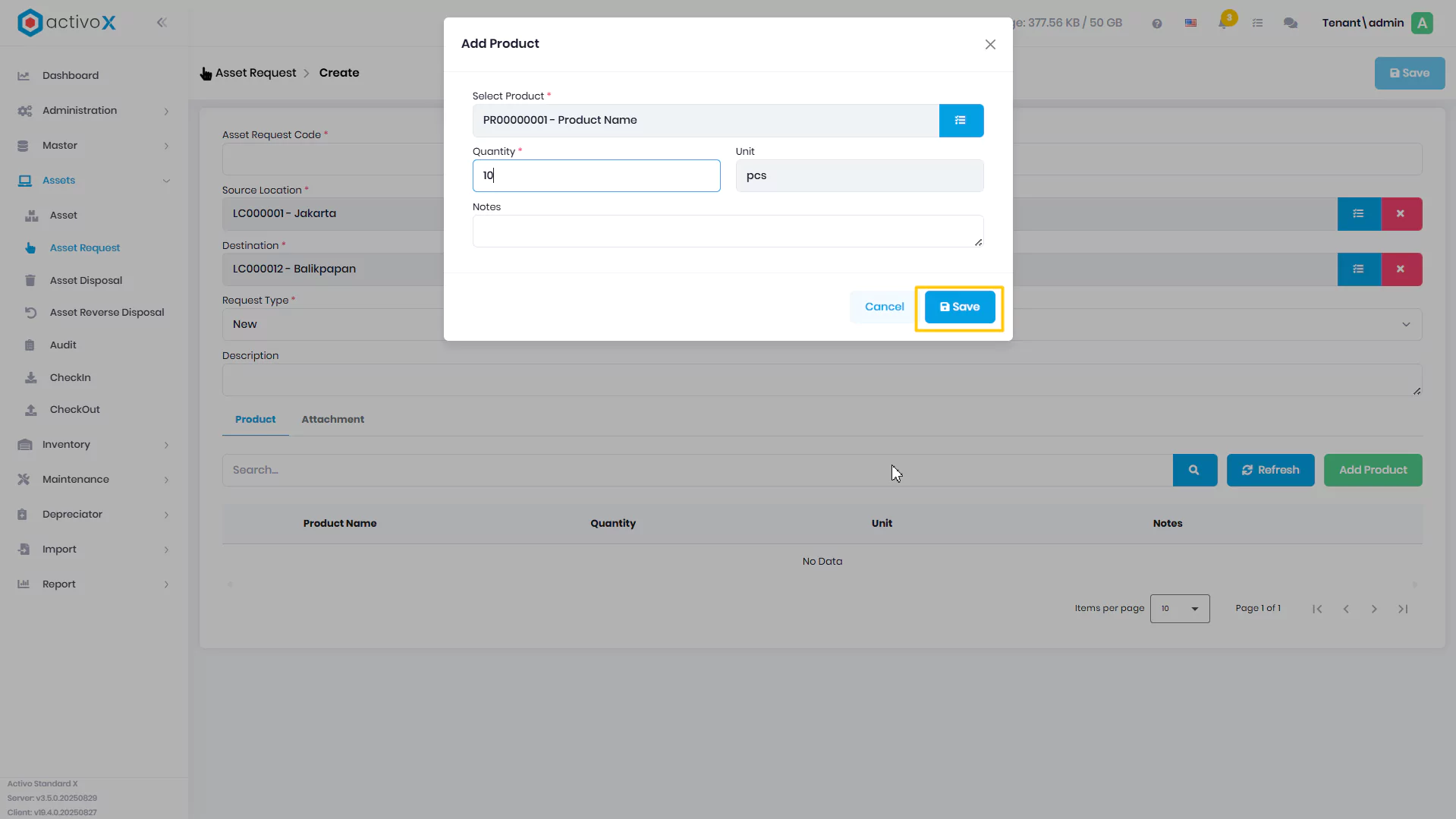This screenshot has height=819, width=1456.
Task: Open the Audit page
Action: [63, 345]
